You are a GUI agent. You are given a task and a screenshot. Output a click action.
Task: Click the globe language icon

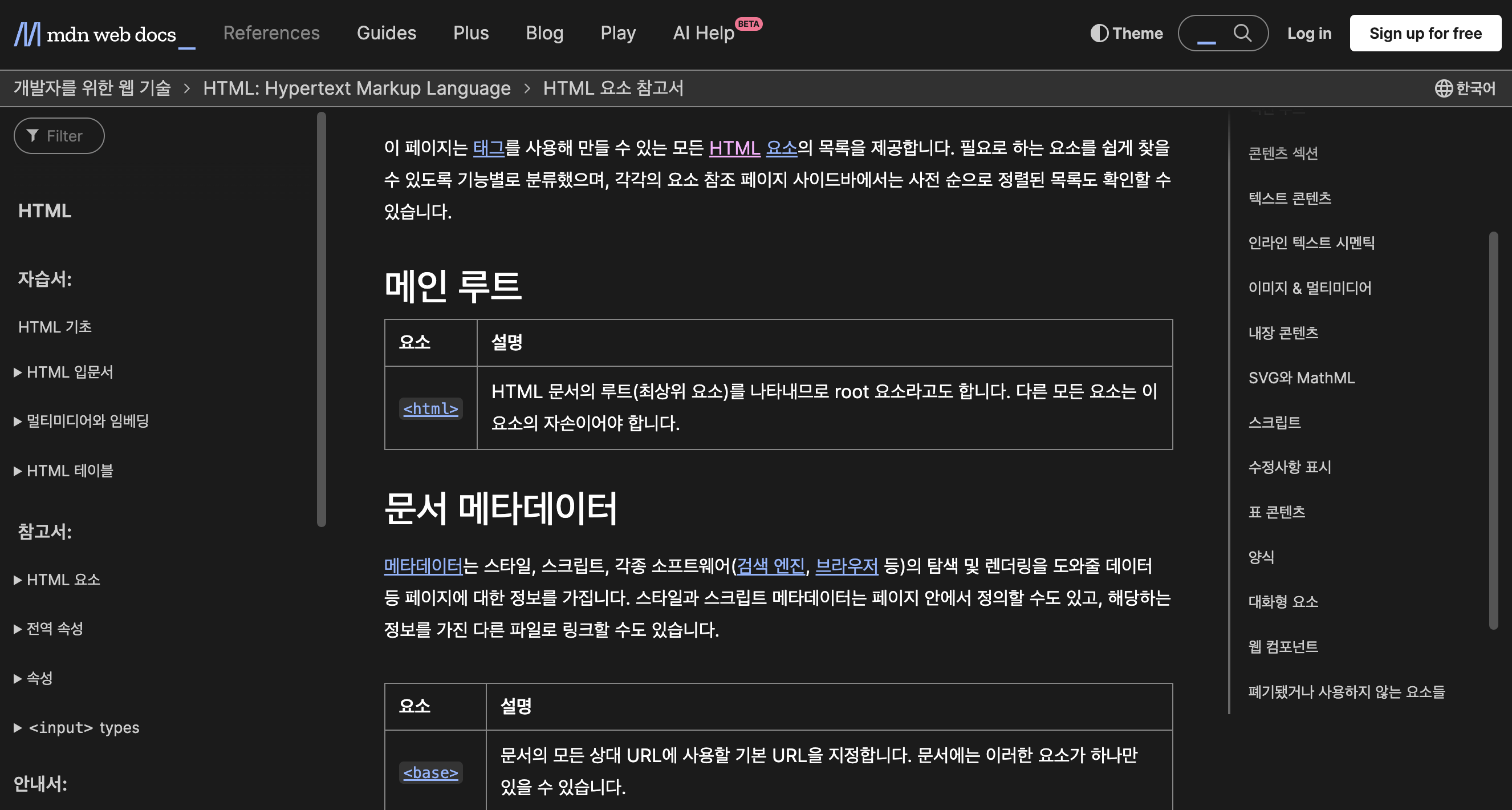[x=1444, y=88]
